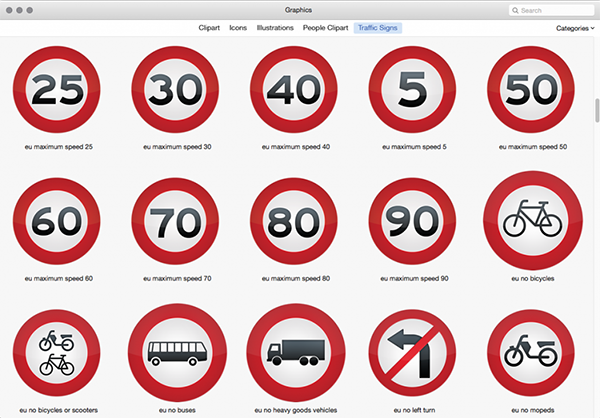This screenshot has height=418, width=600.
Task: Click the 'eu no mopeds' caption
Action: (533, 410)
